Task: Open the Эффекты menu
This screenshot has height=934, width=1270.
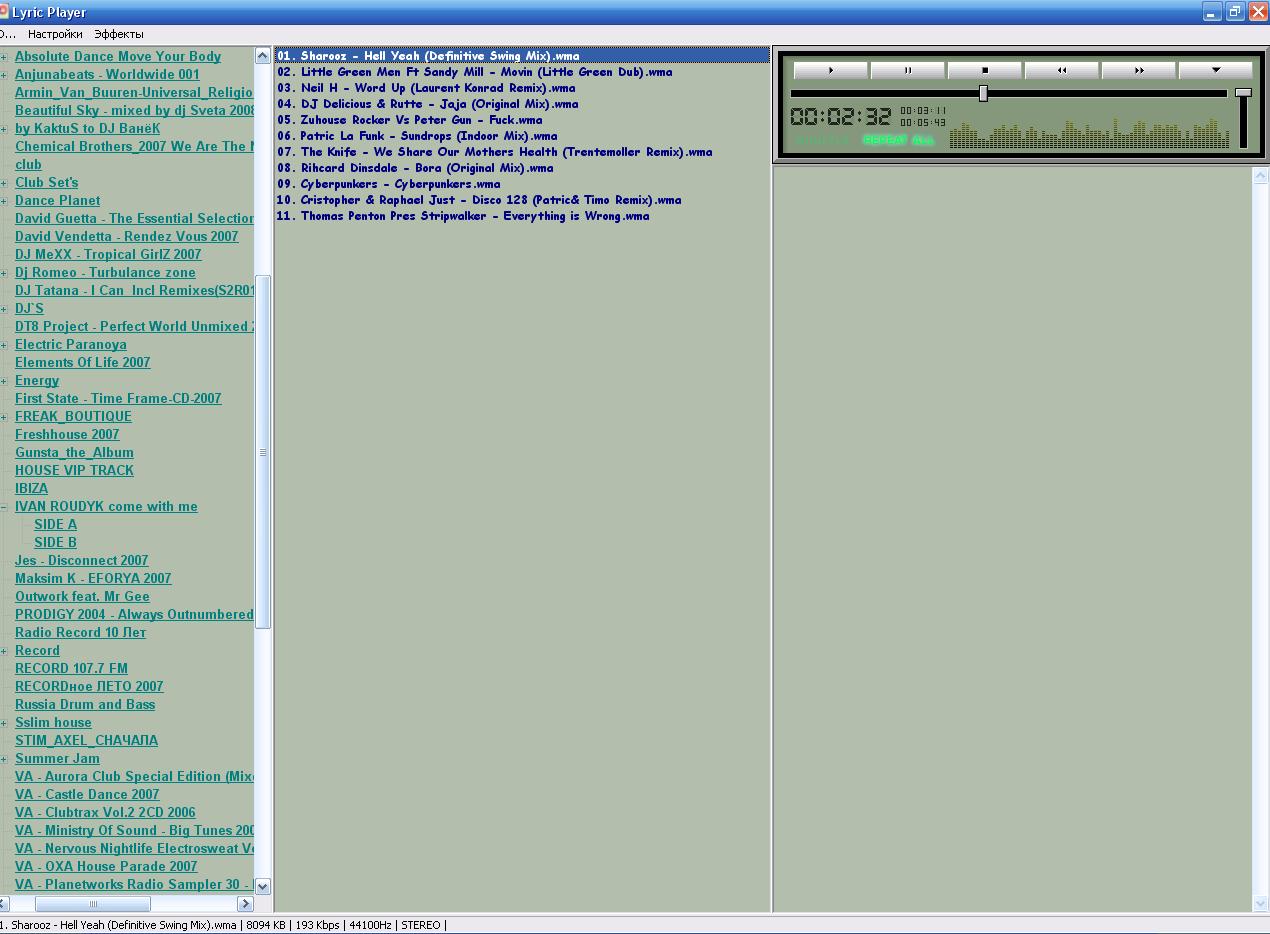Action: (119, 34)
